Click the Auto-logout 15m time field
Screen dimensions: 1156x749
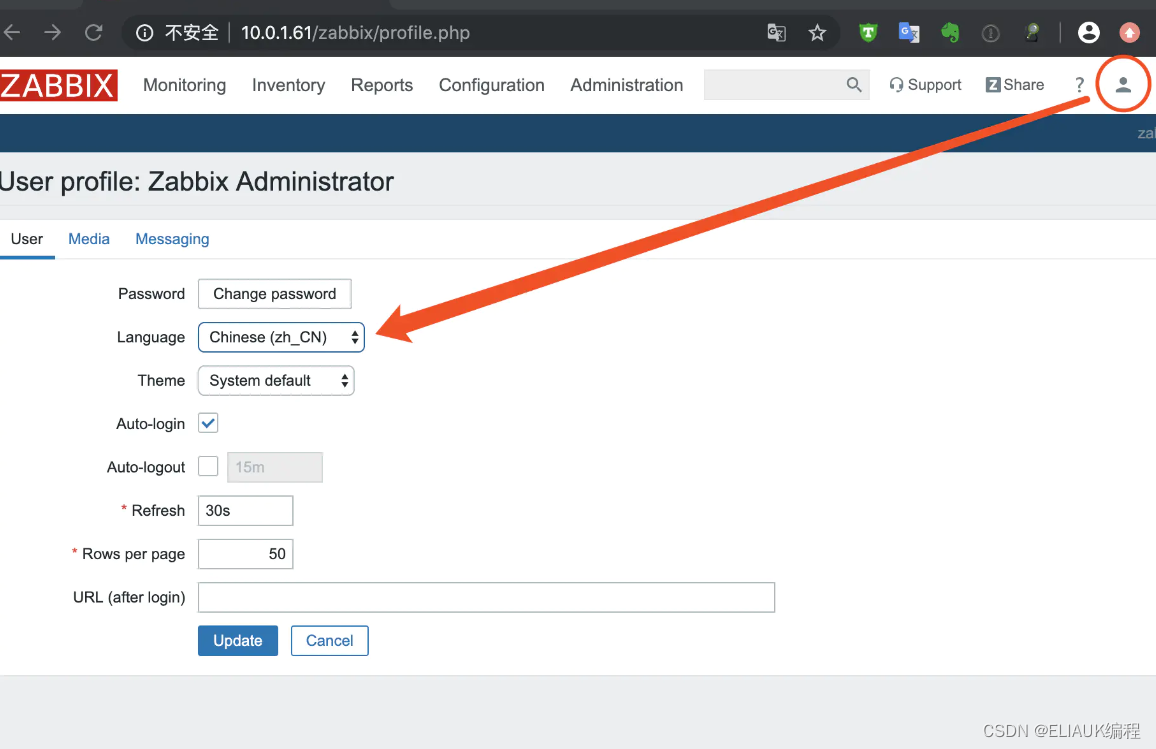[275, 467]
